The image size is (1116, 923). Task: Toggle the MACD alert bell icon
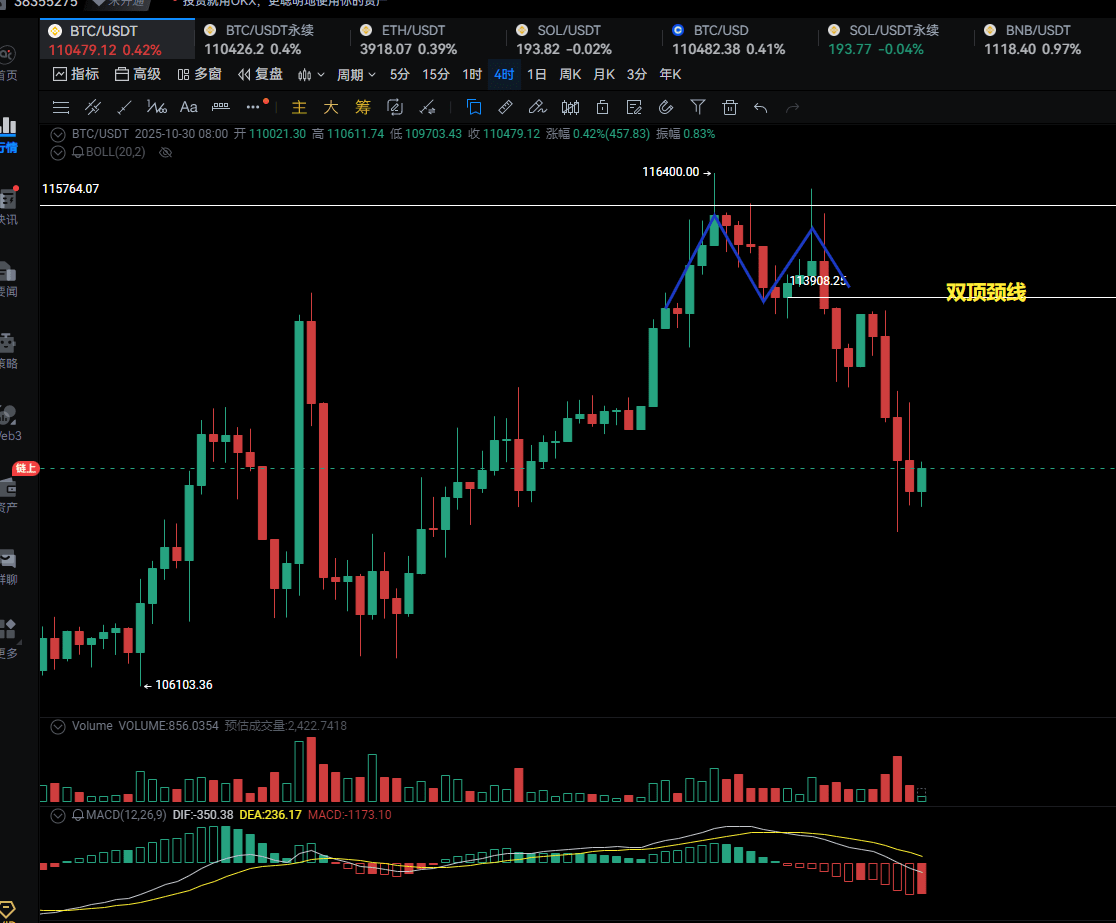77,815
